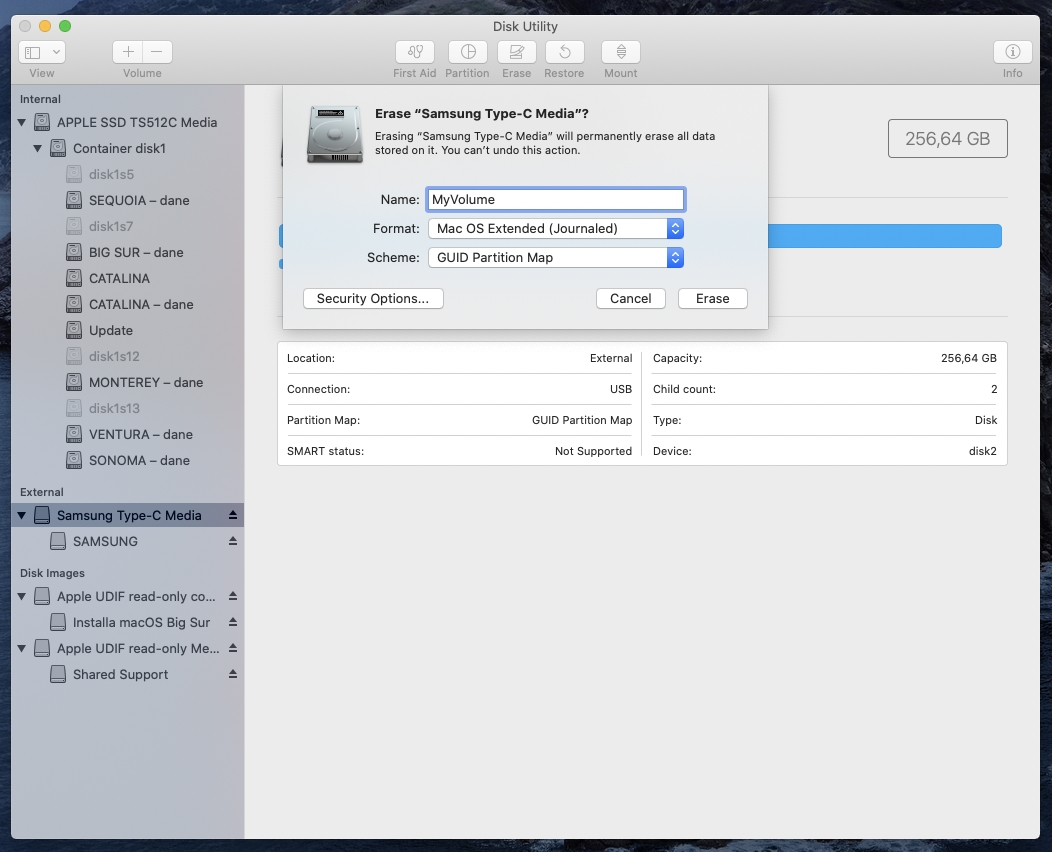This screenshot has width=1052, height=852.
Task: Eject the SAMSUNG volume
Action: coord(233,541)
